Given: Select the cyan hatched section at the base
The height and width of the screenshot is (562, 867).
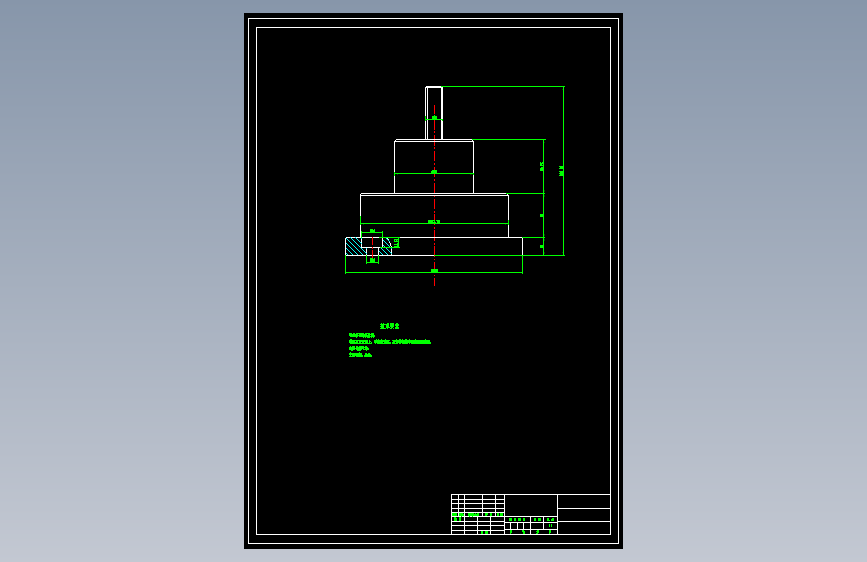Looking at the screenshot, I should [368, 247].
